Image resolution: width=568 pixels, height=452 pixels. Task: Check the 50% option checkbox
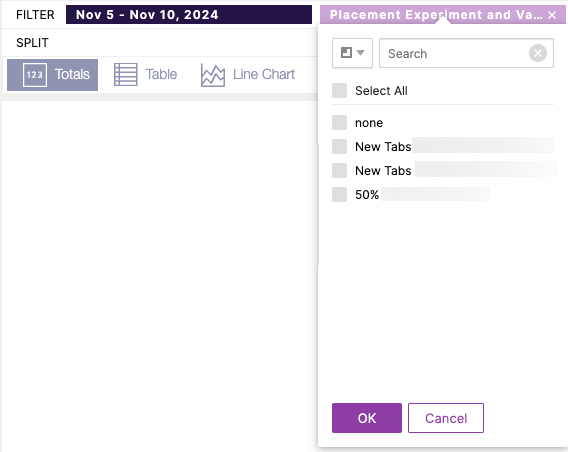point(339,194)
